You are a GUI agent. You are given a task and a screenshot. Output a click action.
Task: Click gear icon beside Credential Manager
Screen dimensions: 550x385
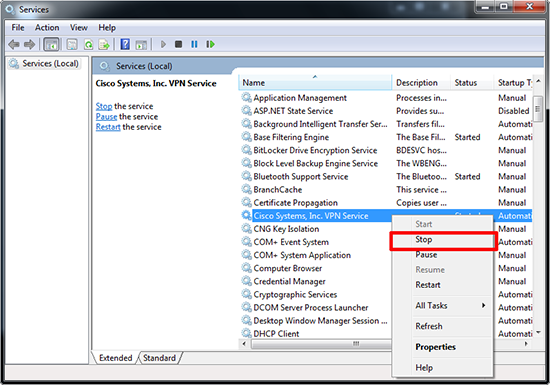[247, 281]
